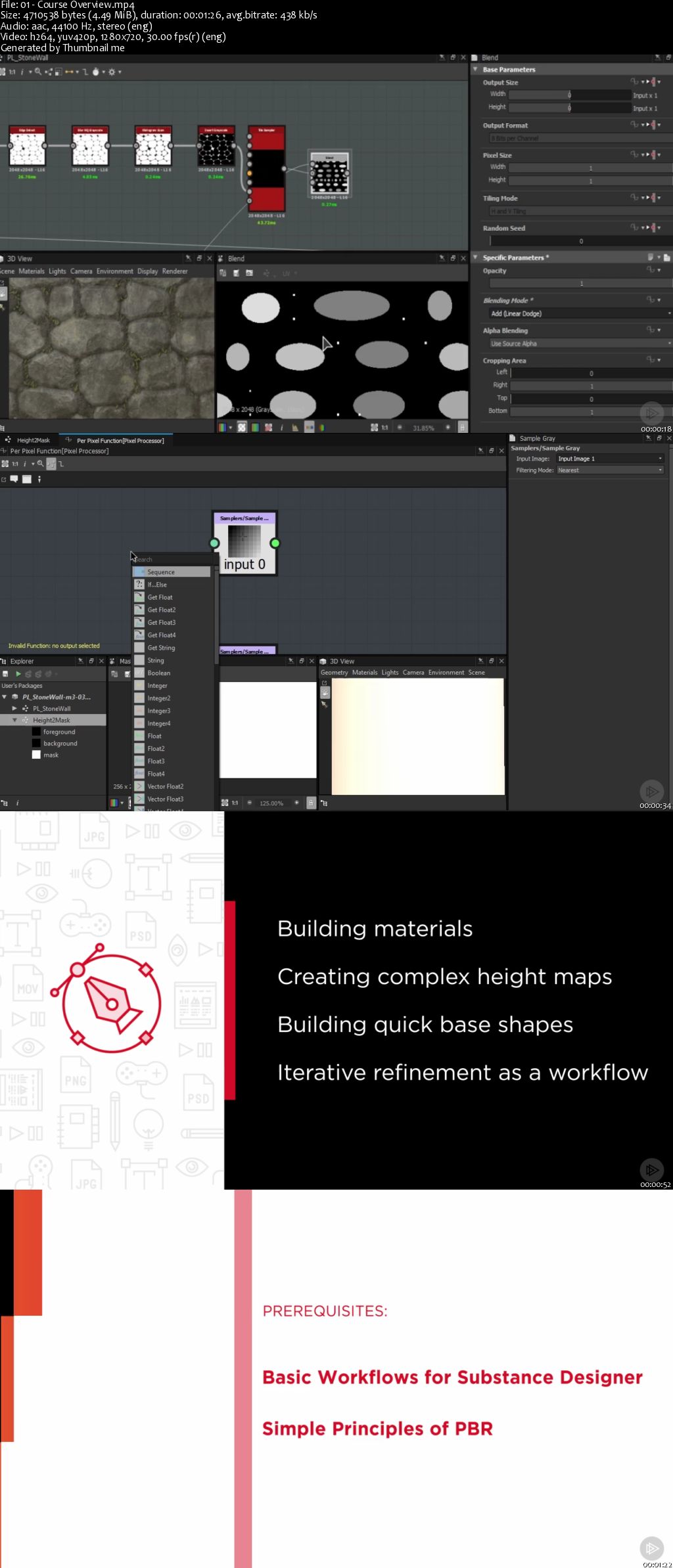
Task: Open the Filtering Mode dropdown showing Nearest
Action: click(610, 470)
